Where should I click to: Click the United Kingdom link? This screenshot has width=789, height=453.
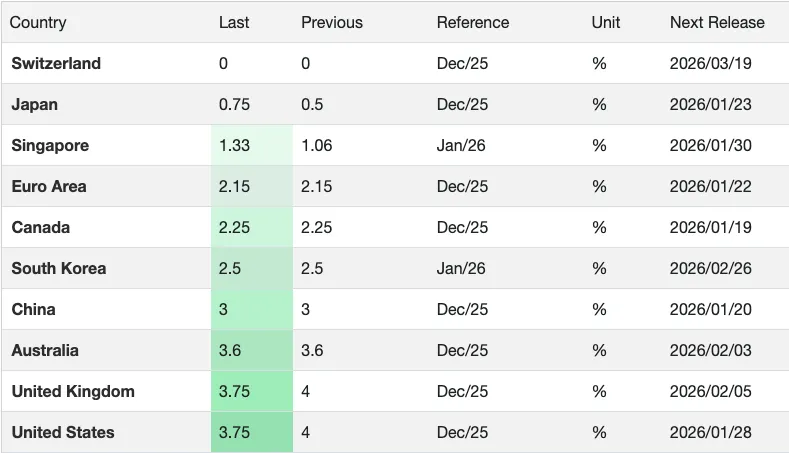73,391
